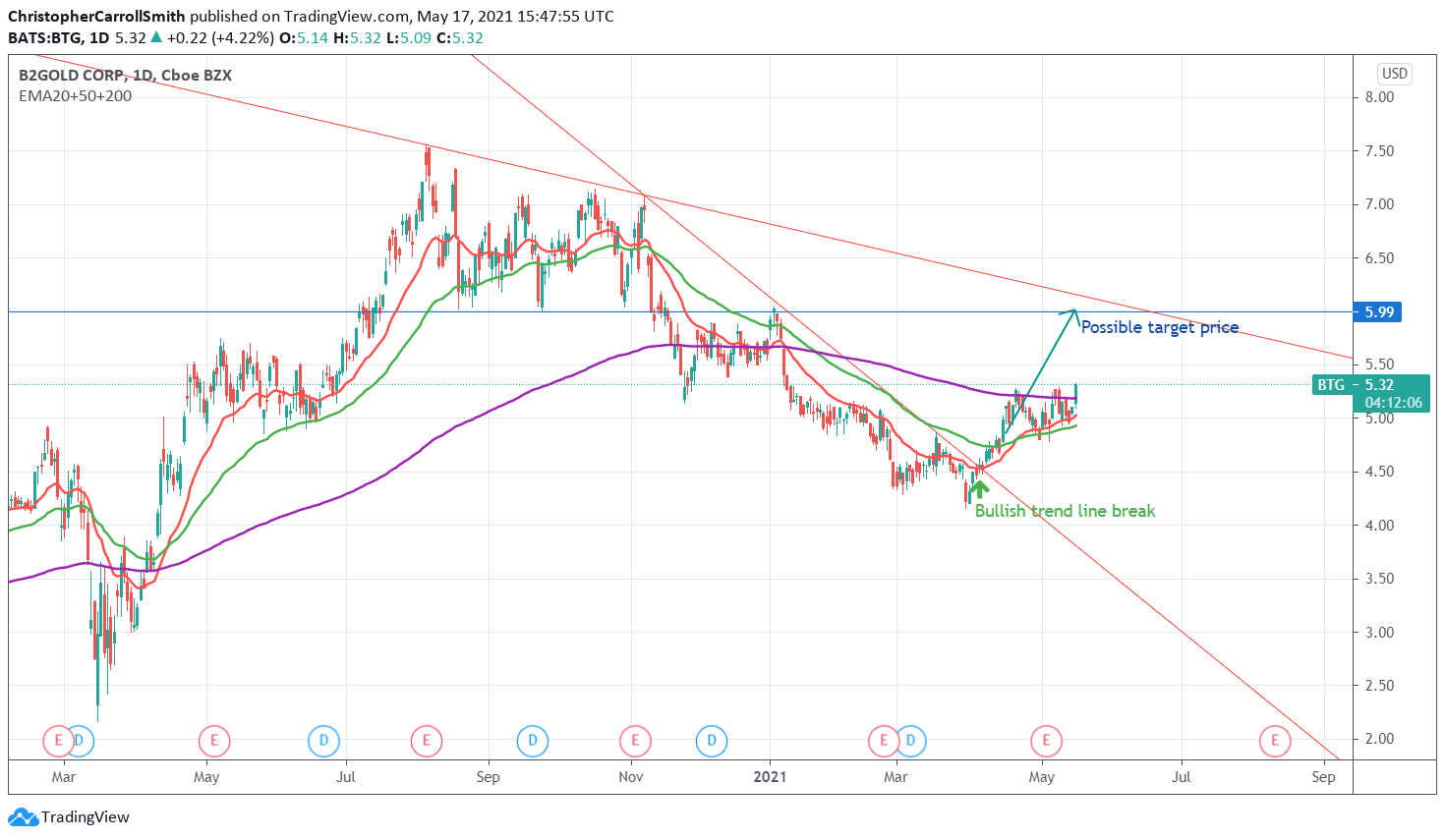1445x840 pixels.
Task: Open the June 2020 dividend D marker
Action: [x=323, y=740]
